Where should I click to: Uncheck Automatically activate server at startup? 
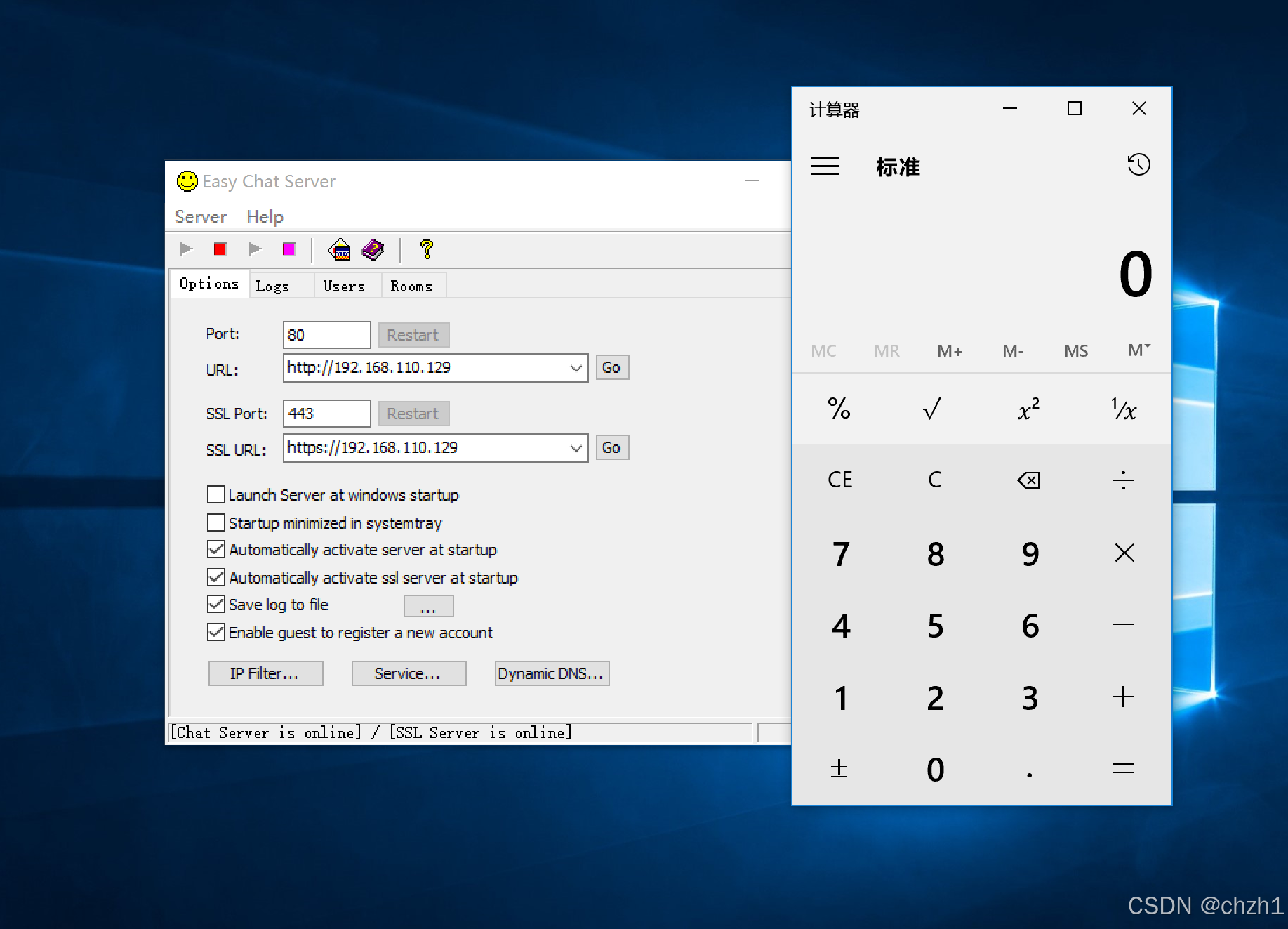pos(216,549)
